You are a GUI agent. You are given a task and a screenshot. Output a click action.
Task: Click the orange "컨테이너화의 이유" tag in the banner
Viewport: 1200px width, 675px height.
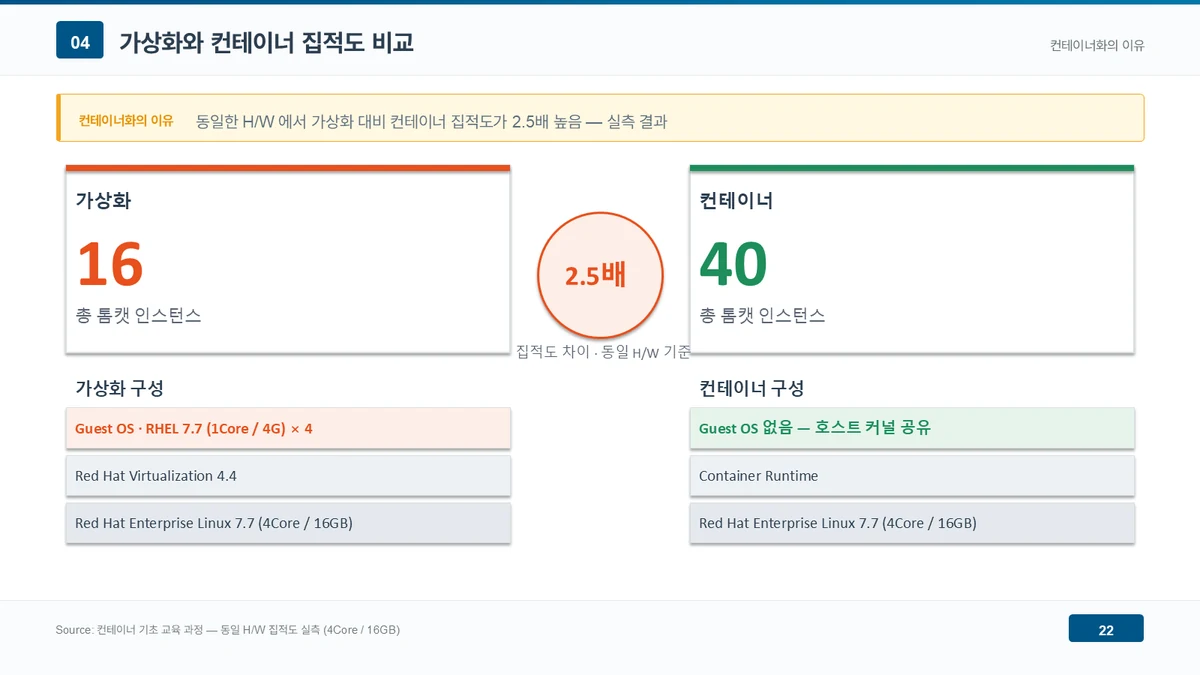(x=126, y=120)
